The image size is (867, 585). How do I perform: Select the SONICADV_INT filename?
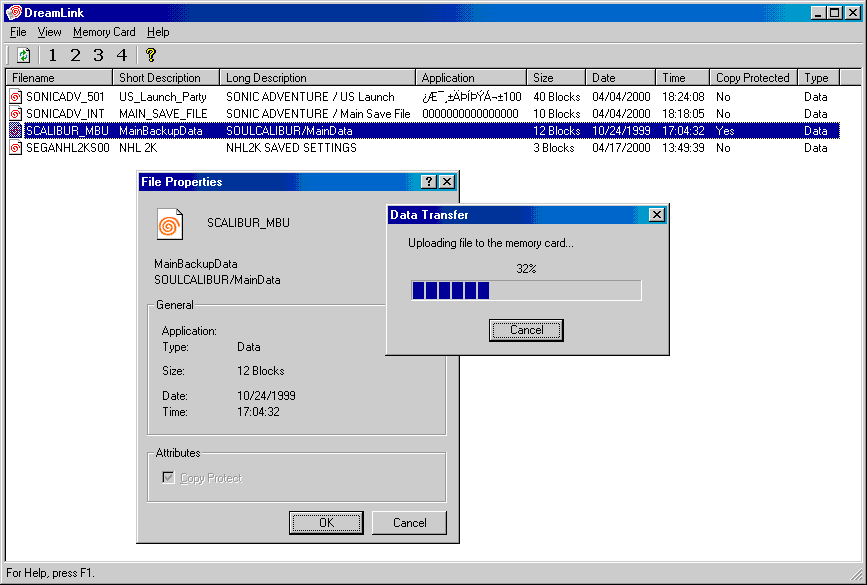click(65, 114)
